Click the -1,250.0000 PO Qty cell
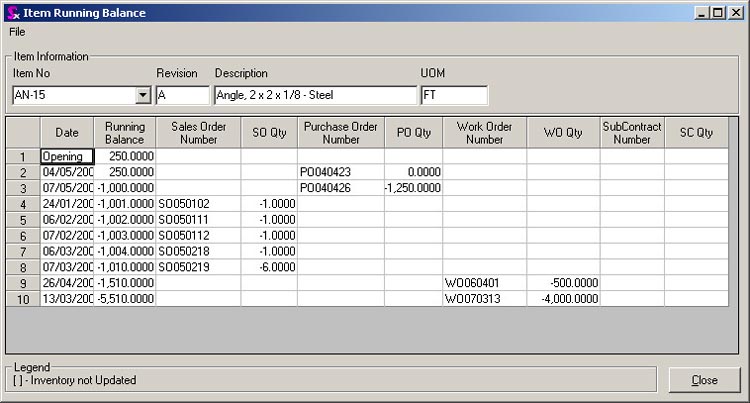 413,188
